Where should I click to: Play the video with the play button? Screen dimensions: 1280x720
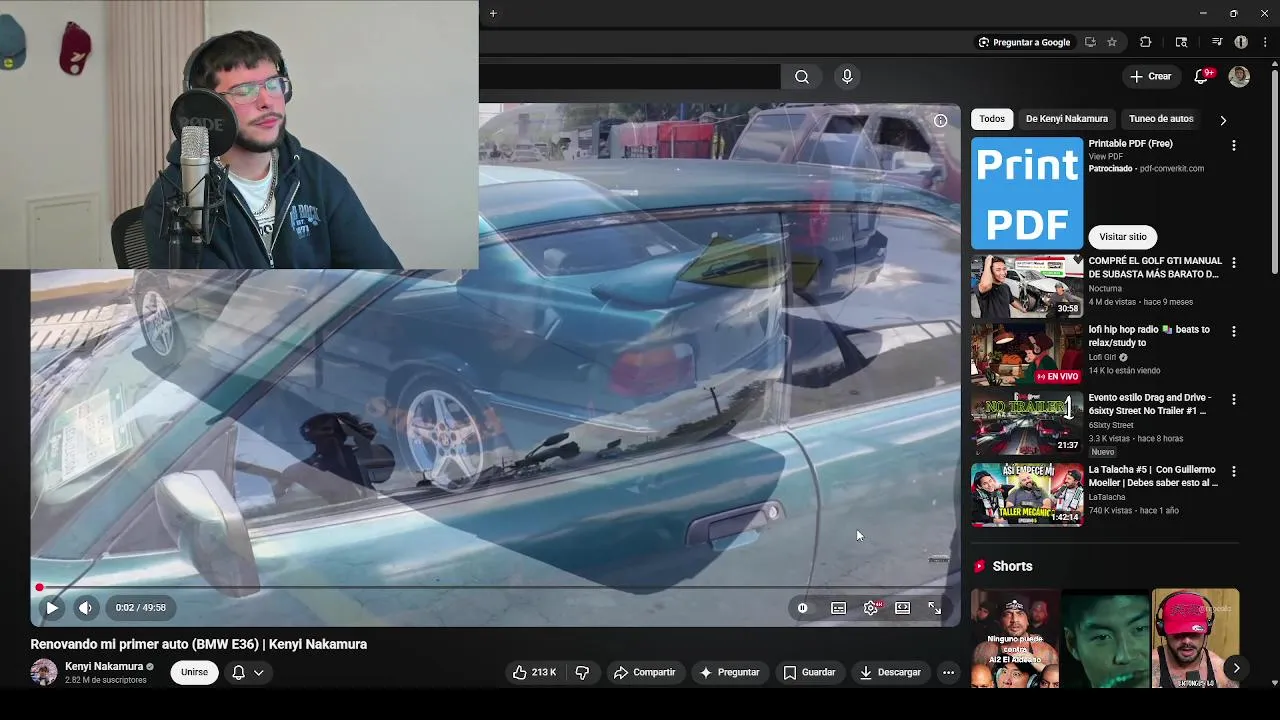click(52, 607)
